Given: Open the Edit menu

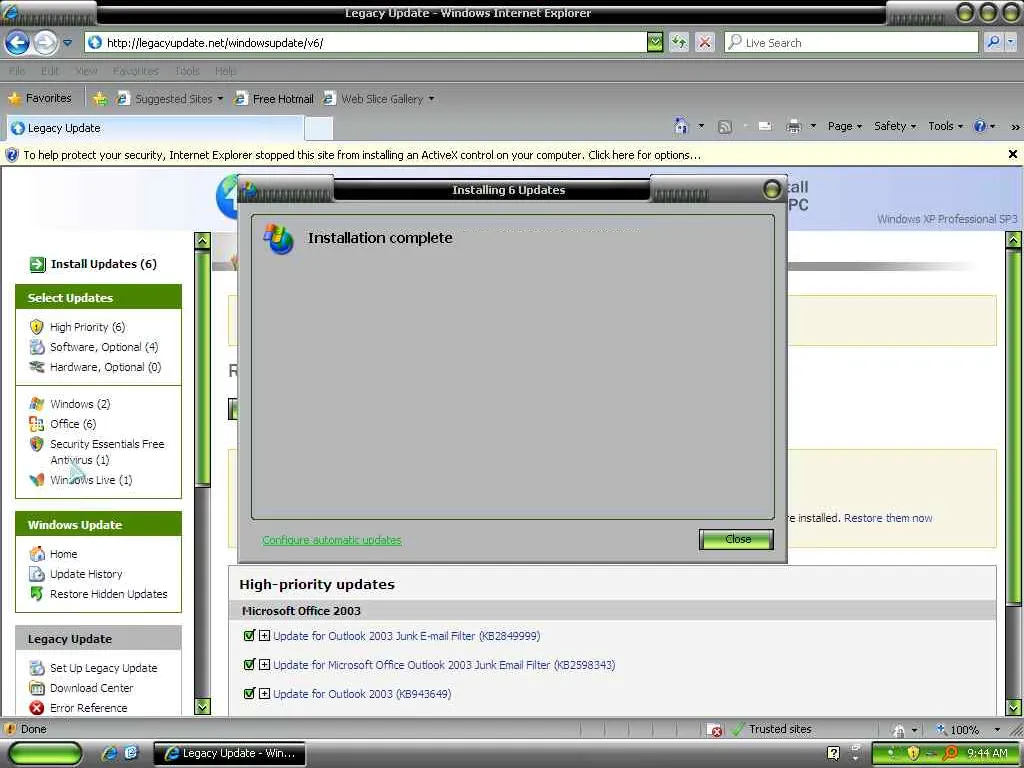Looking at the screenshot, I should coord(50,71).
